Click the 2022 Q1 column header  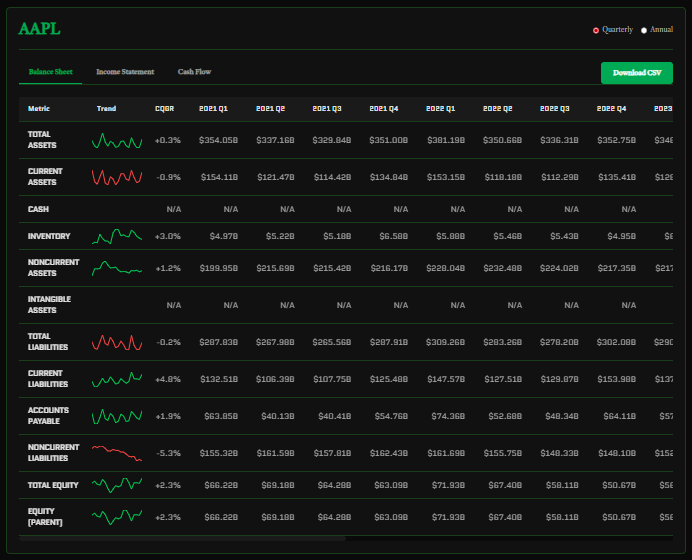point(440,109)
